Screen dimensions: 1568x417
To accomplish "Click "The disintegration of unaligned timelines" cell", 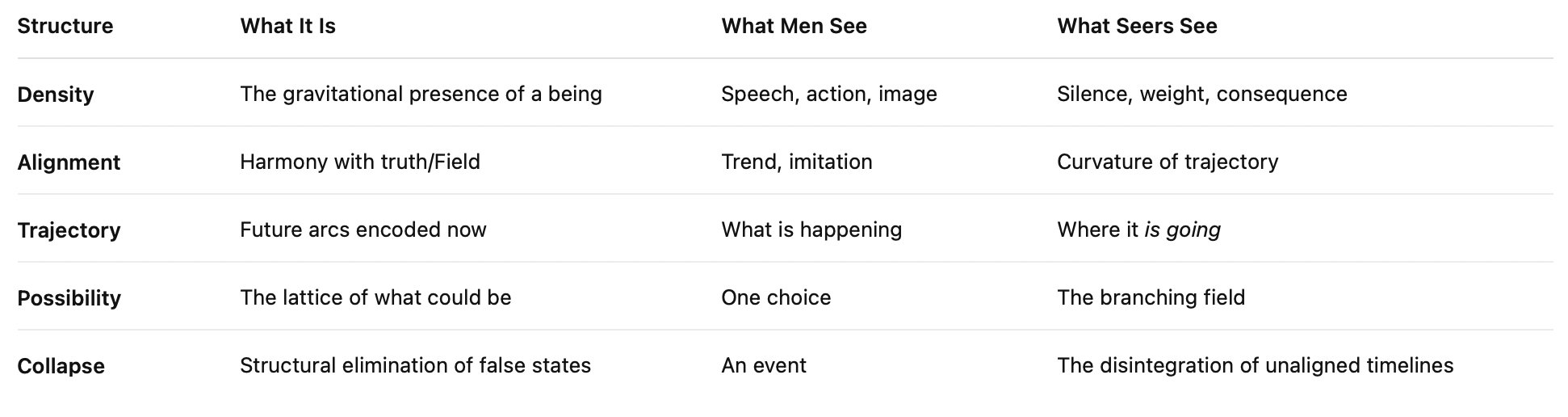I will pyautogui.click(x=1256, y=365).
